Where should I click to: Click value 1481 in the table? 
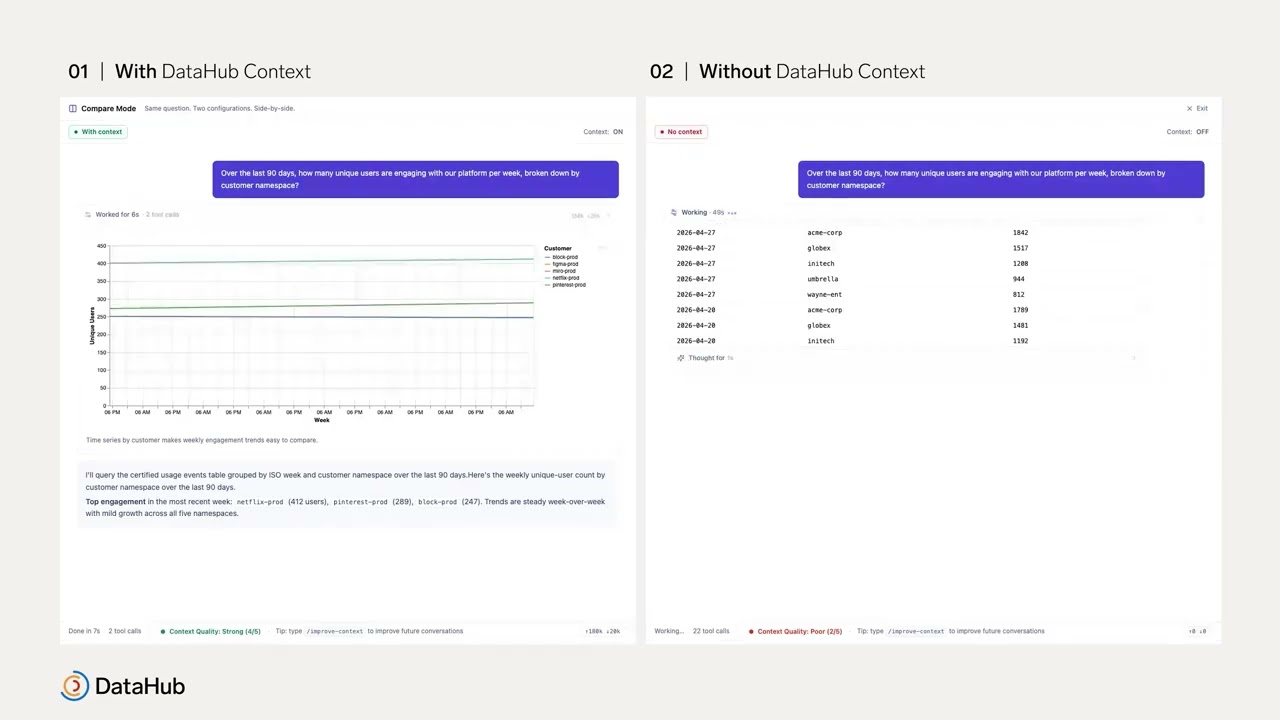1020,326
